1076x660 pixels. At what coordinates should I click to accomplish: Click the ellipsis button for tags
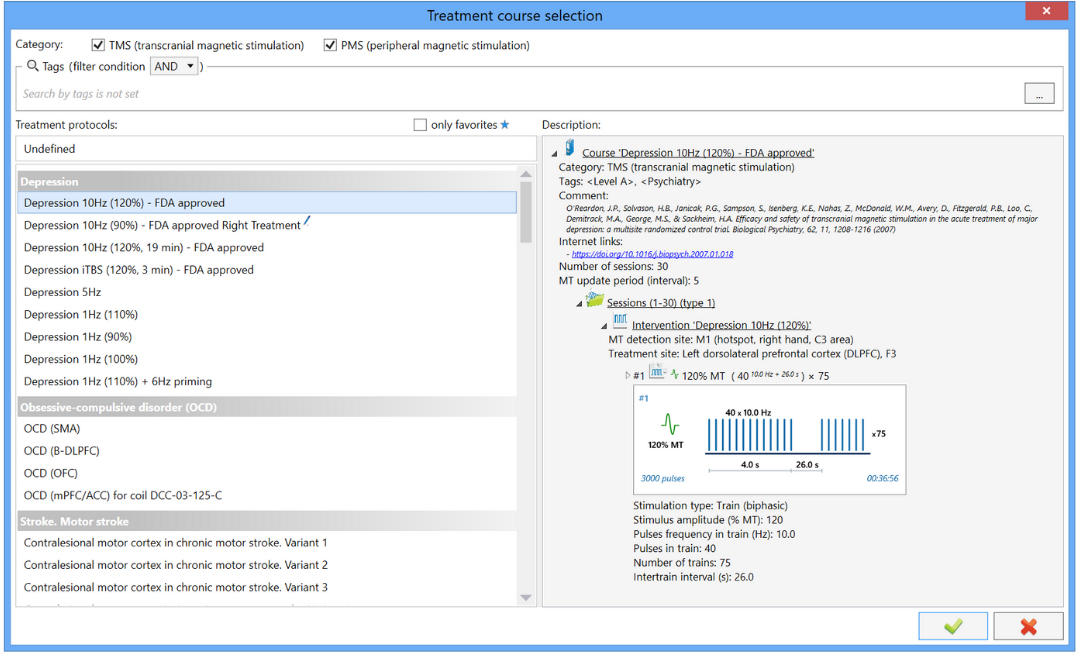pyautogui.click(x=1039, y=94)
